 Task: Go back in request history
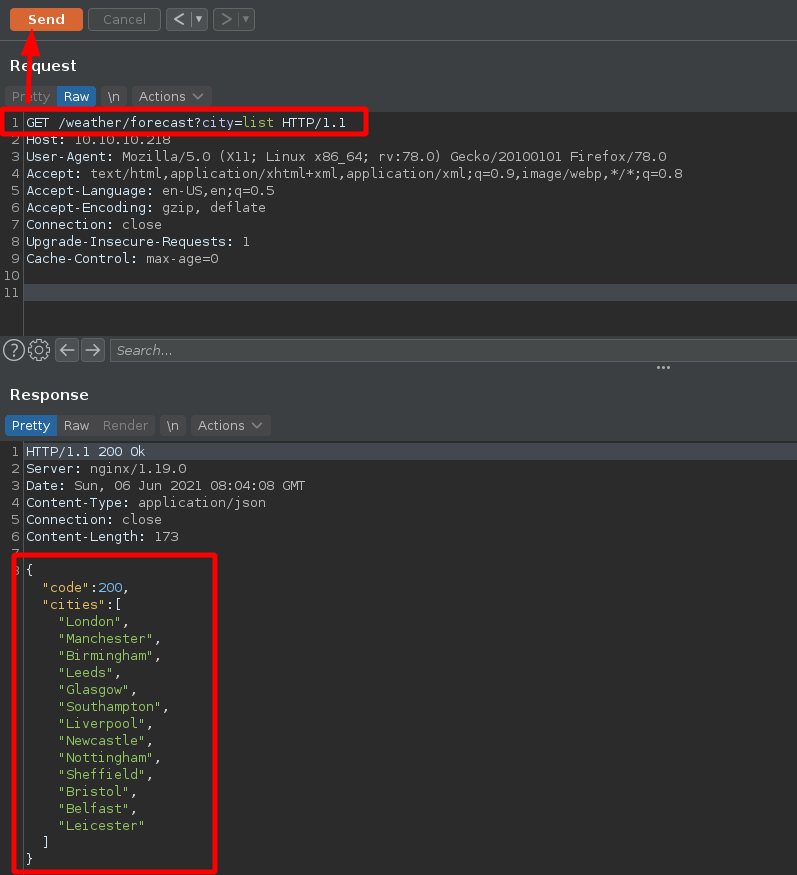coord(177,19)
